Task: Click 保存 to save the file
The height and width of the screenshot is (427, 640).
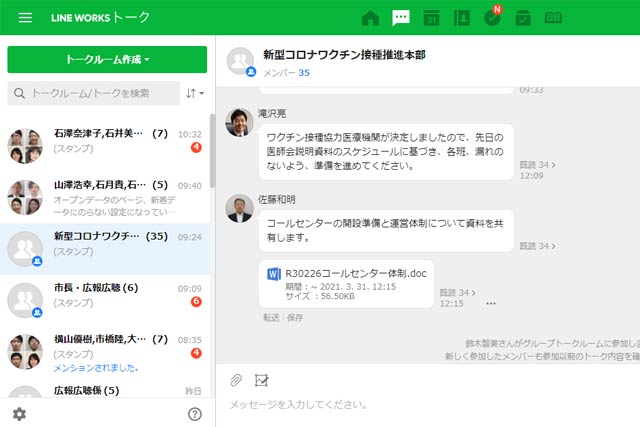Action: (x=295, y=318)
